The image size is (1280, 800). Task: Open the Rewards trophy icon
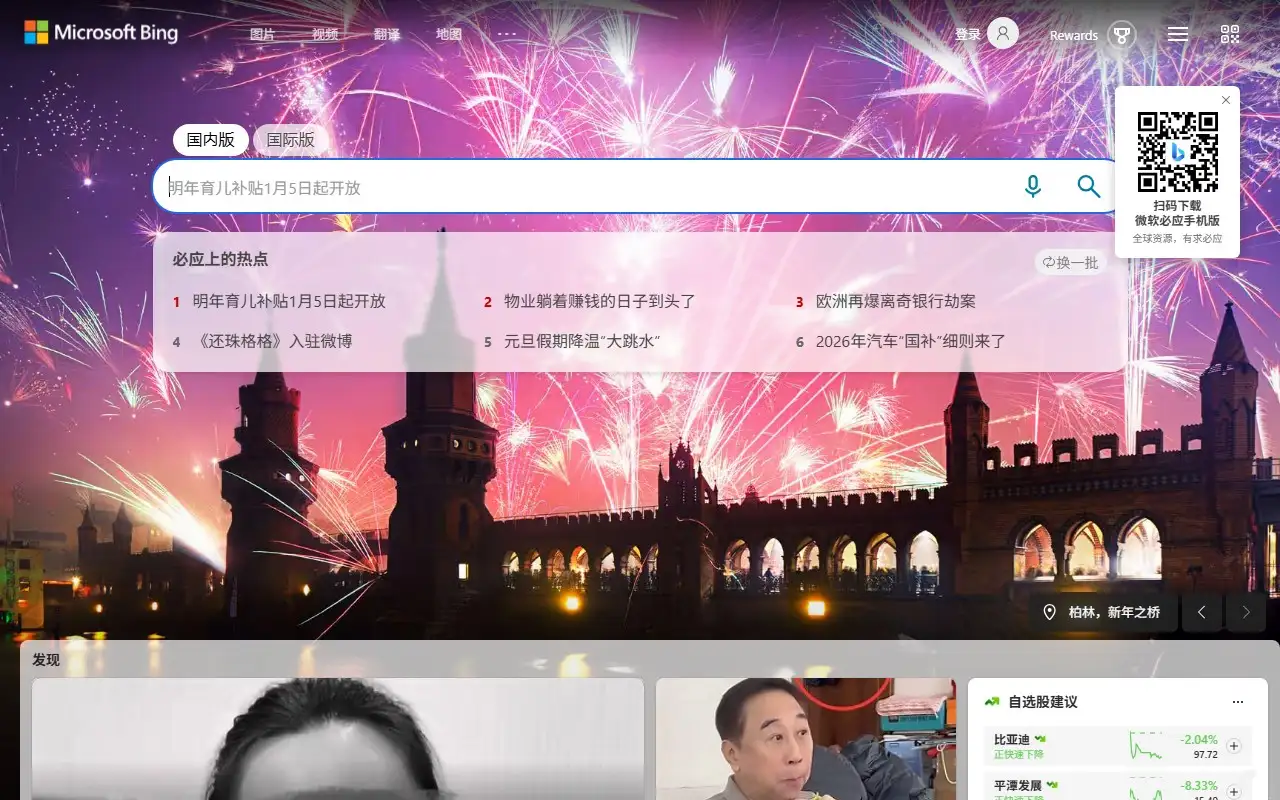point(1122,35)
